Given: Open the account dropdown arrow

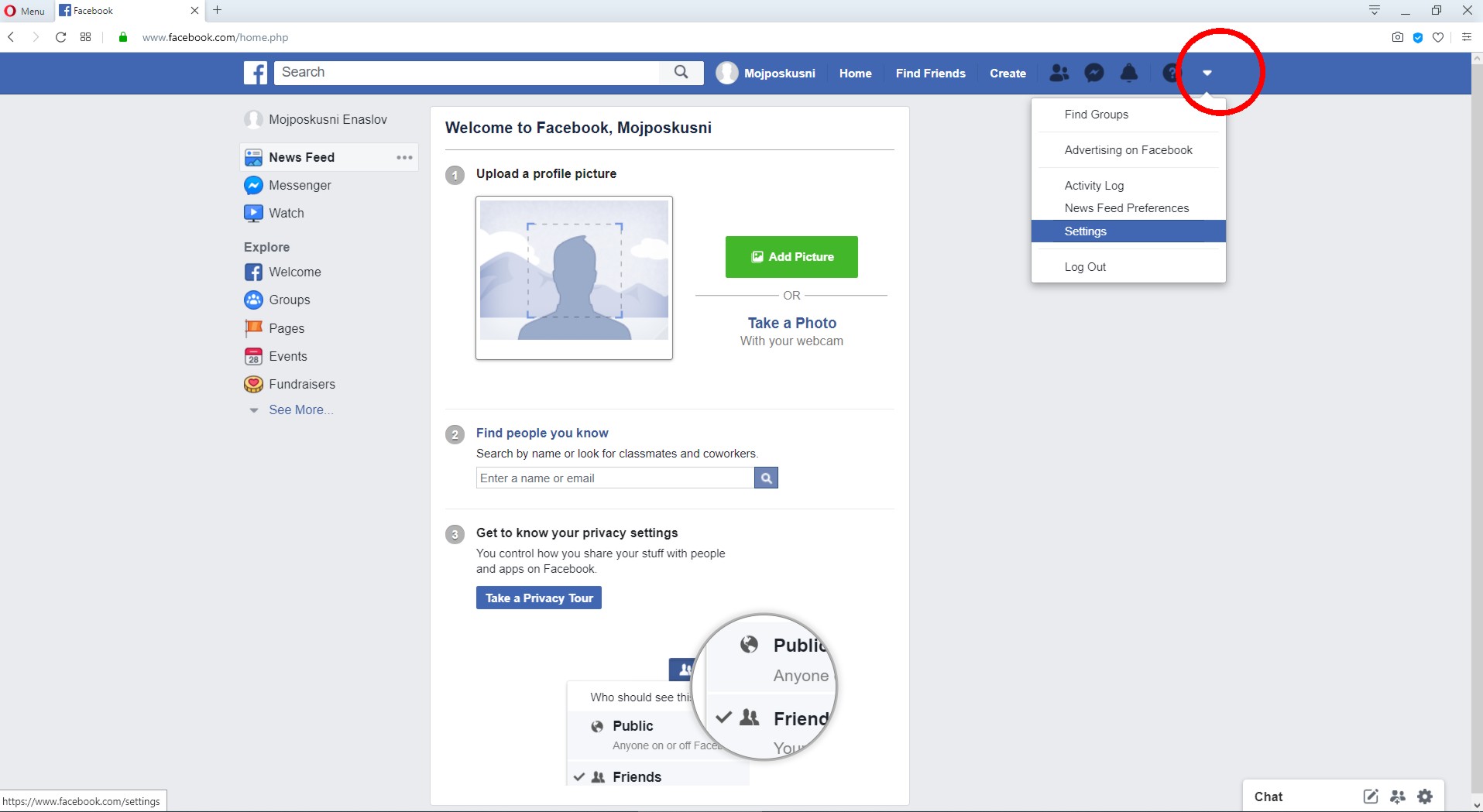Looking at the screenshot, I should tap(1207, 73).
